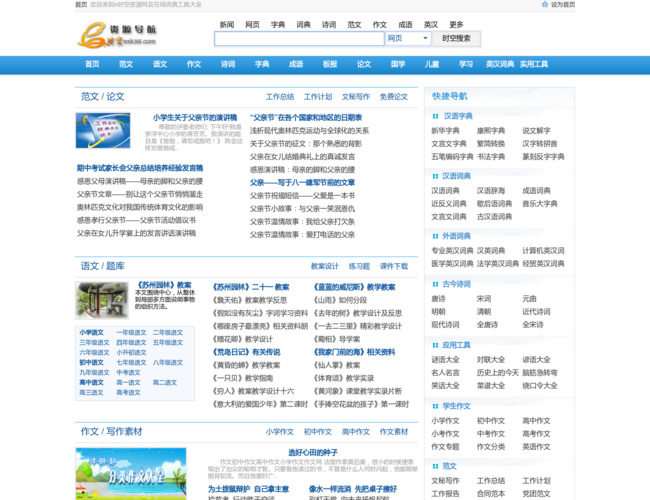This screenshot has width=650, height=500.
Task: Open 板报 in the blue navigation bar
Action: (x=330, y=64)
